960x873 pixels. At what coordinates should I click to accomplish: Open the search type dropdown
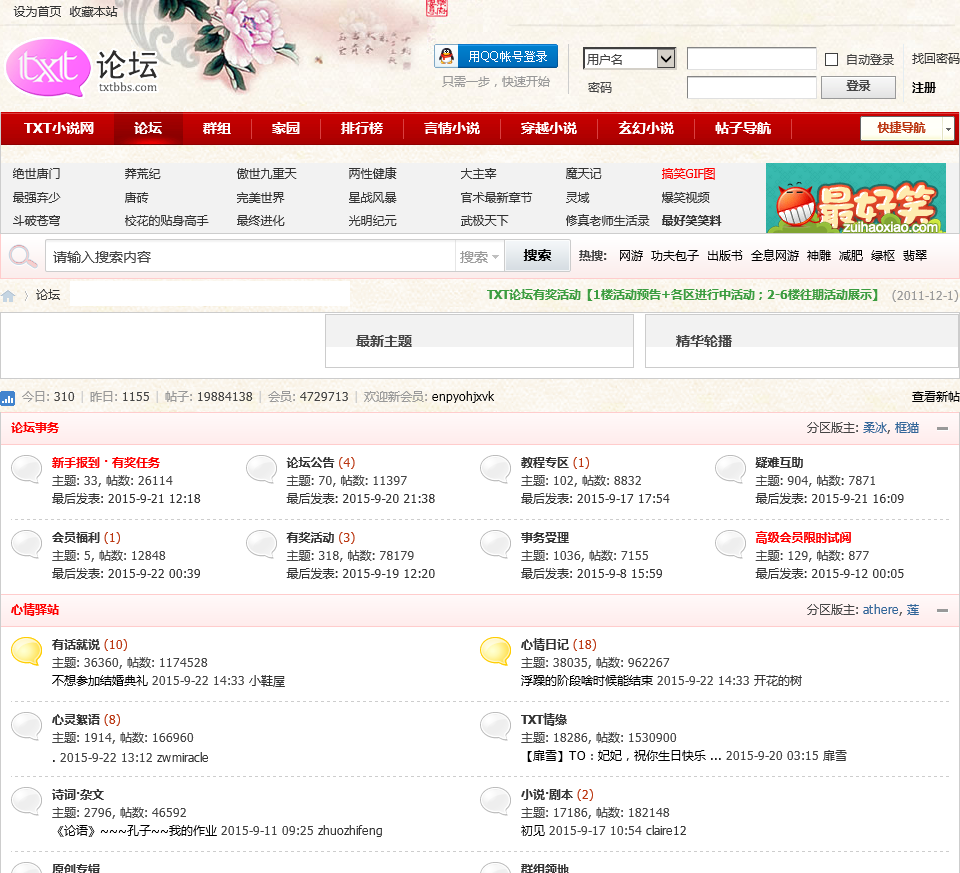[480, 256]
